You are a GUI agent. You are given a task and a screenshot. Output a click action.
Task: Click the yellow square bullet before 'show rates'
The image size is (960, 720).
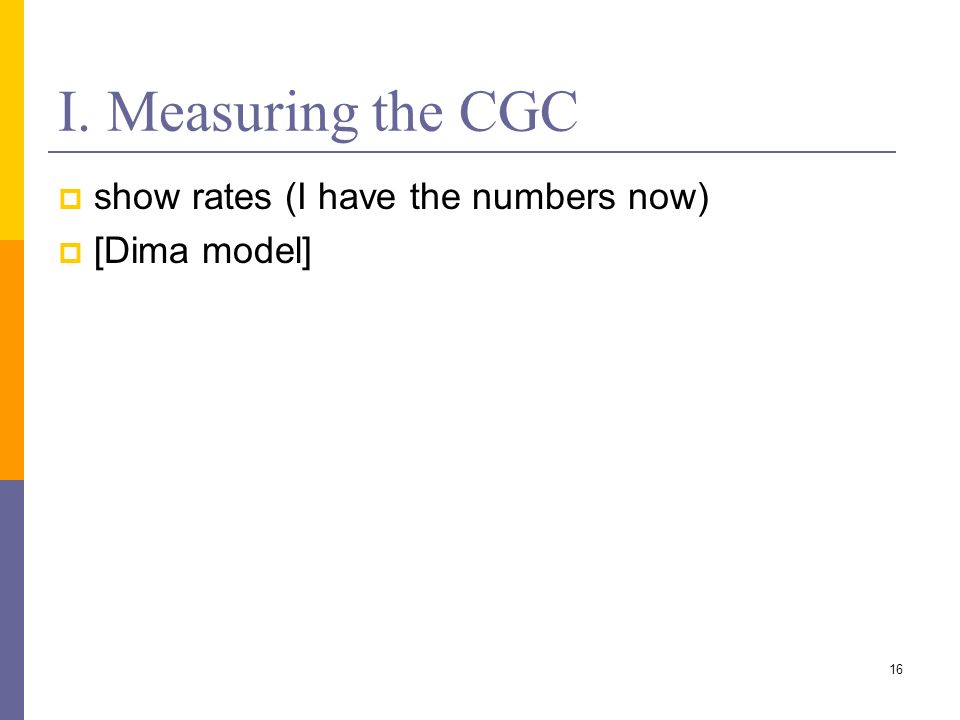pyautogui.click(x=70, y=199)
